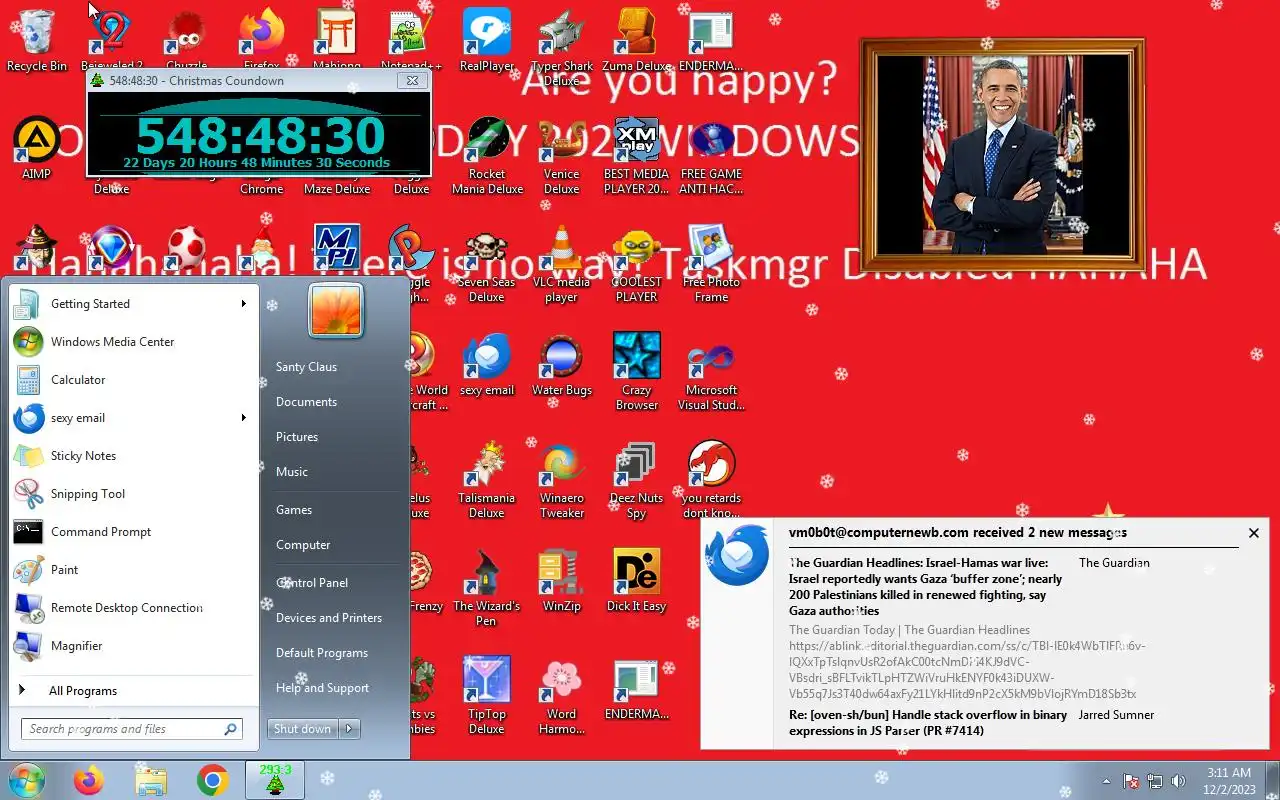1280x800 pixels.
Task: Open Windows Explorer from taskbar
Action: (x=151, y=780)
